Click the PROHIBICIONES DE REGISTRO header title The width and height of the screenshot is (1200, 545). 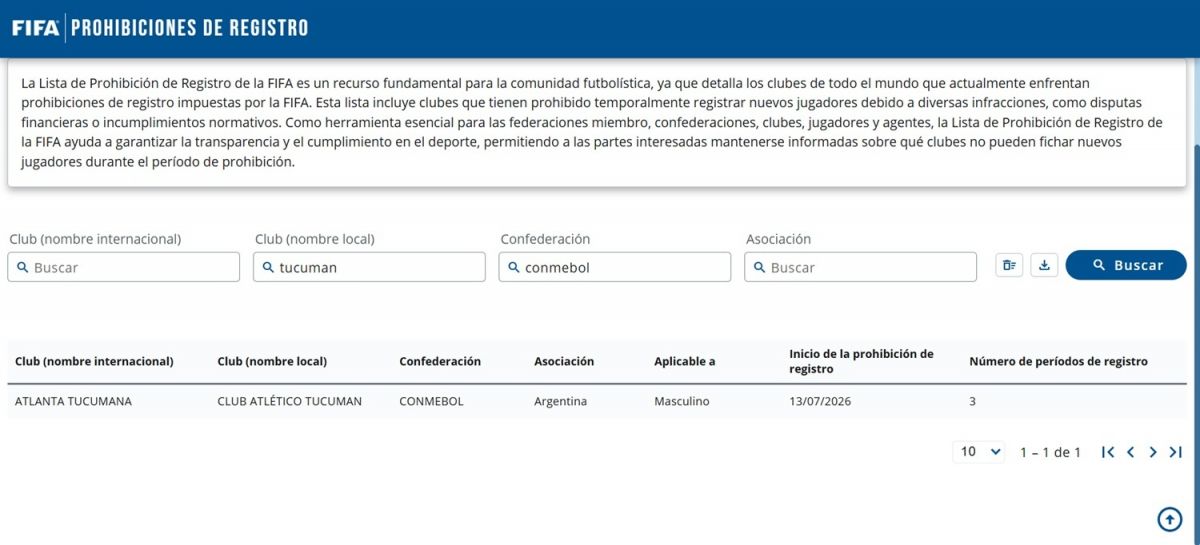[x=190, y=28]
